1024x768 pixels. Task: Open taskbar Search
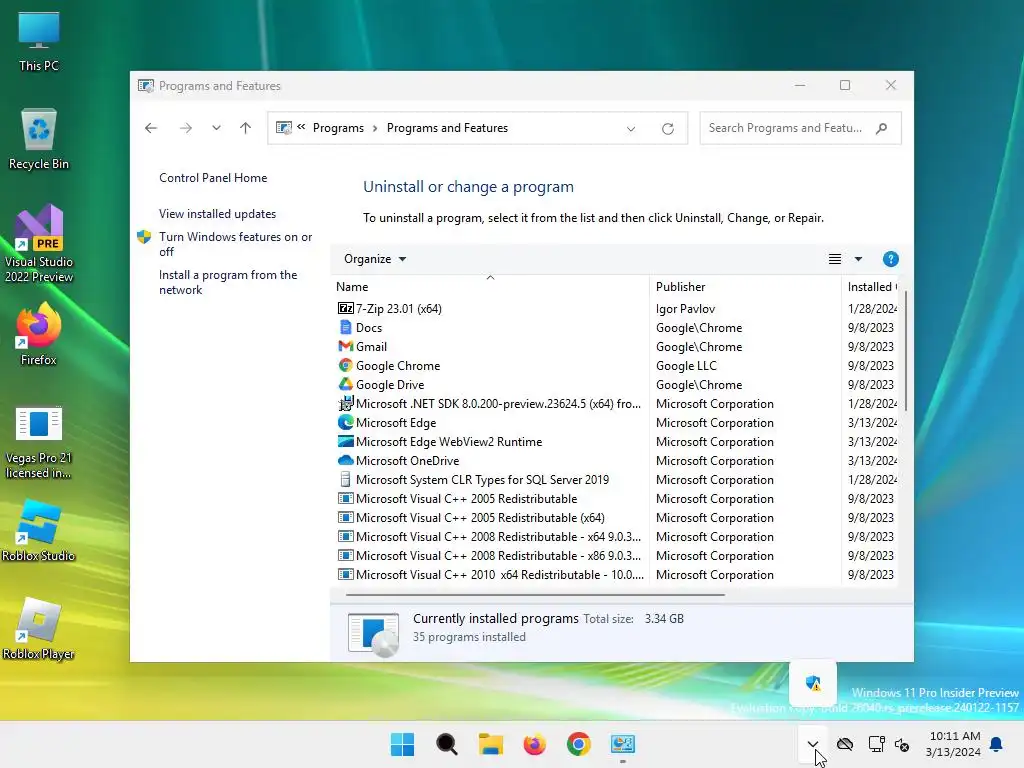(x=447, y=744)
